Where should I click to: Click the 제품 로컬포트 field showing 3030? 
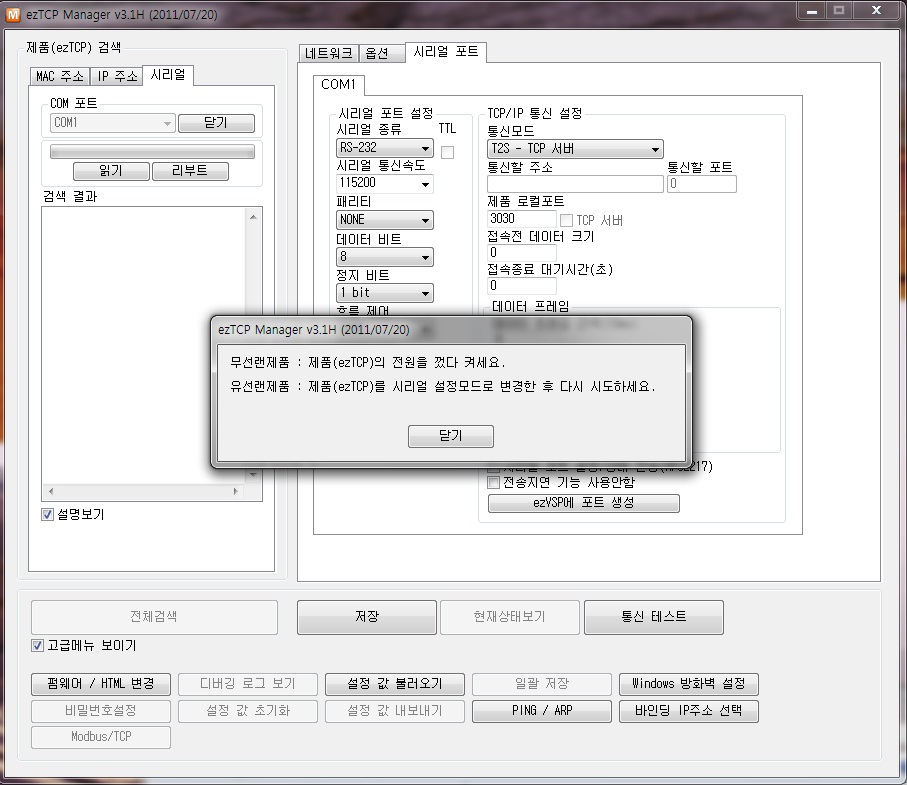[522, 219]
